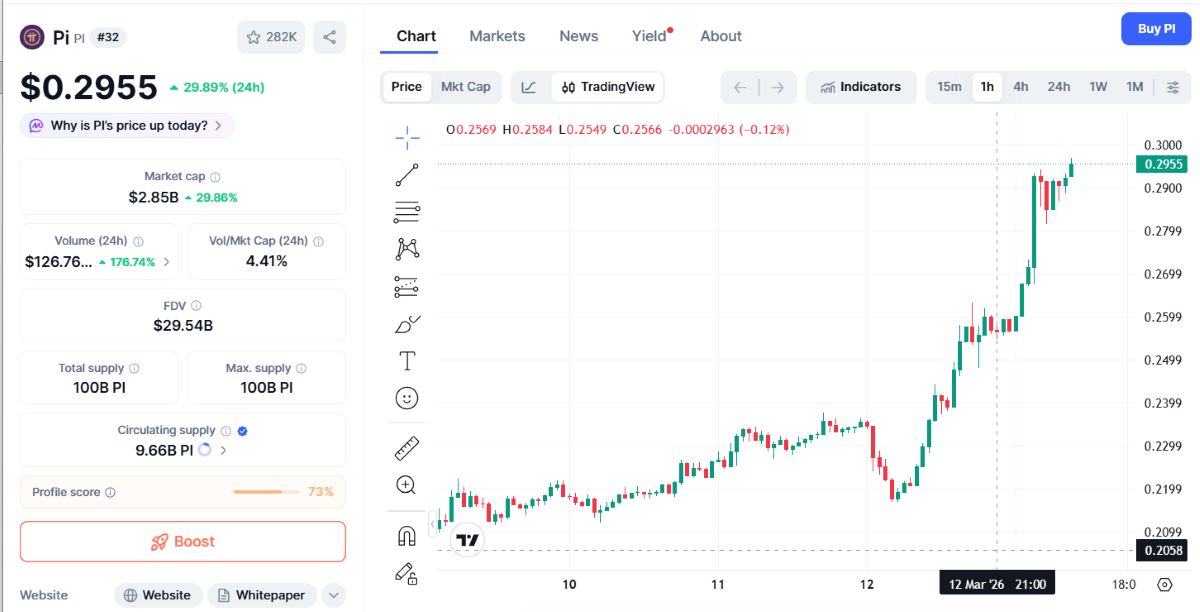Viewport: 1200px width, 612px height.
Task: Click the undo arrow in chart toolbar
Action: tap(740, 87)
